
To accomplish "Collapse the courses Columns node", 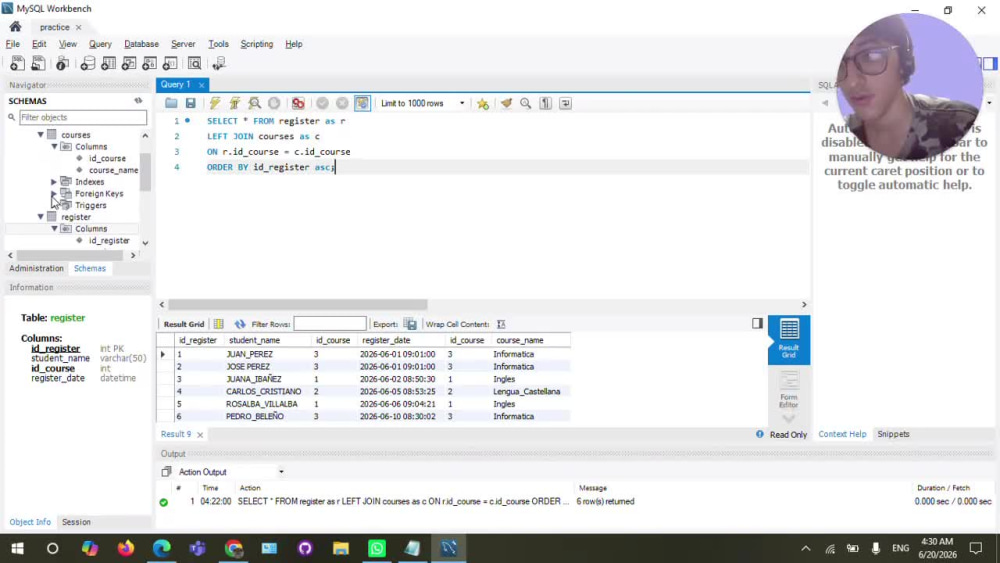I will 54,147.
